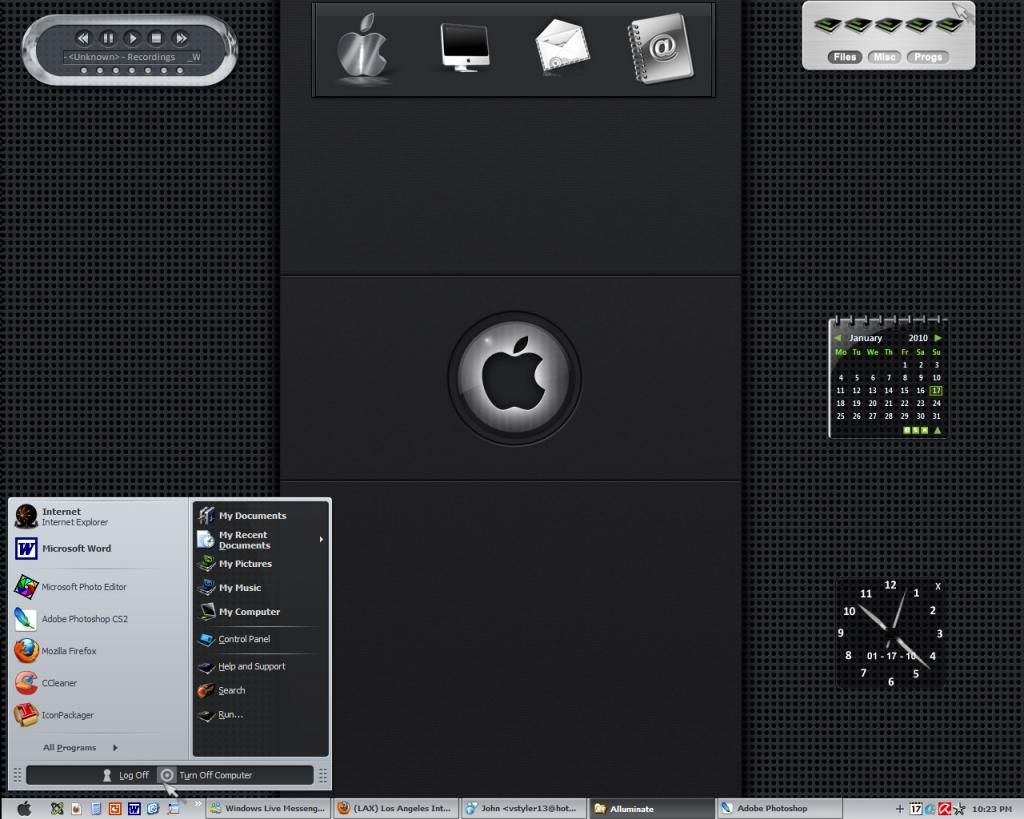
Task: Select day 25 in the January calendar
Action: 840,416
